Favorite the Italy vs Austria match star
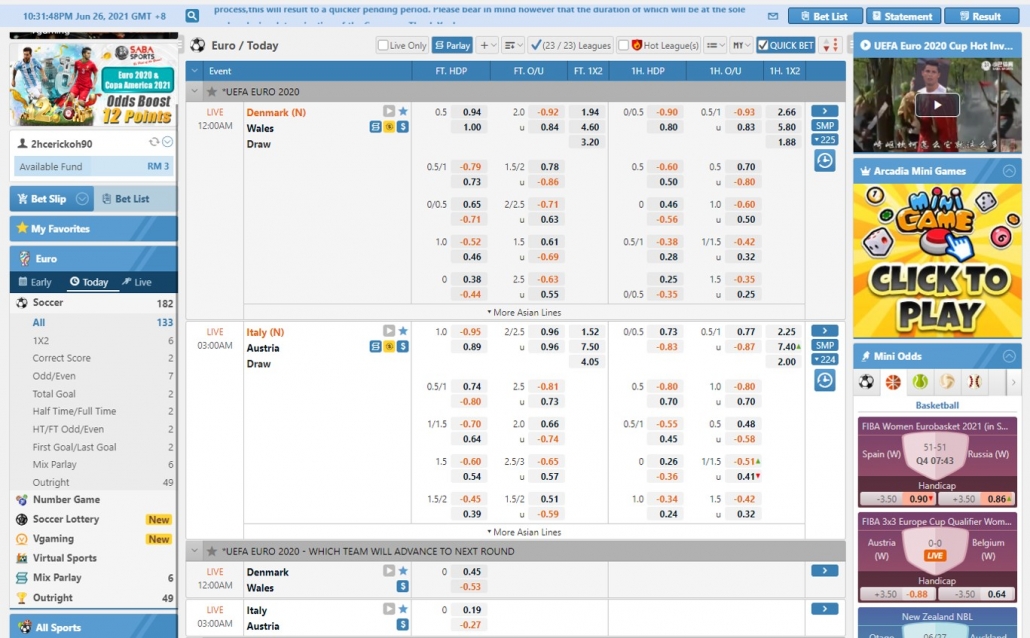Image resolution: width=1030 pixels, height=638 pixels. click(x=403, y=330)
